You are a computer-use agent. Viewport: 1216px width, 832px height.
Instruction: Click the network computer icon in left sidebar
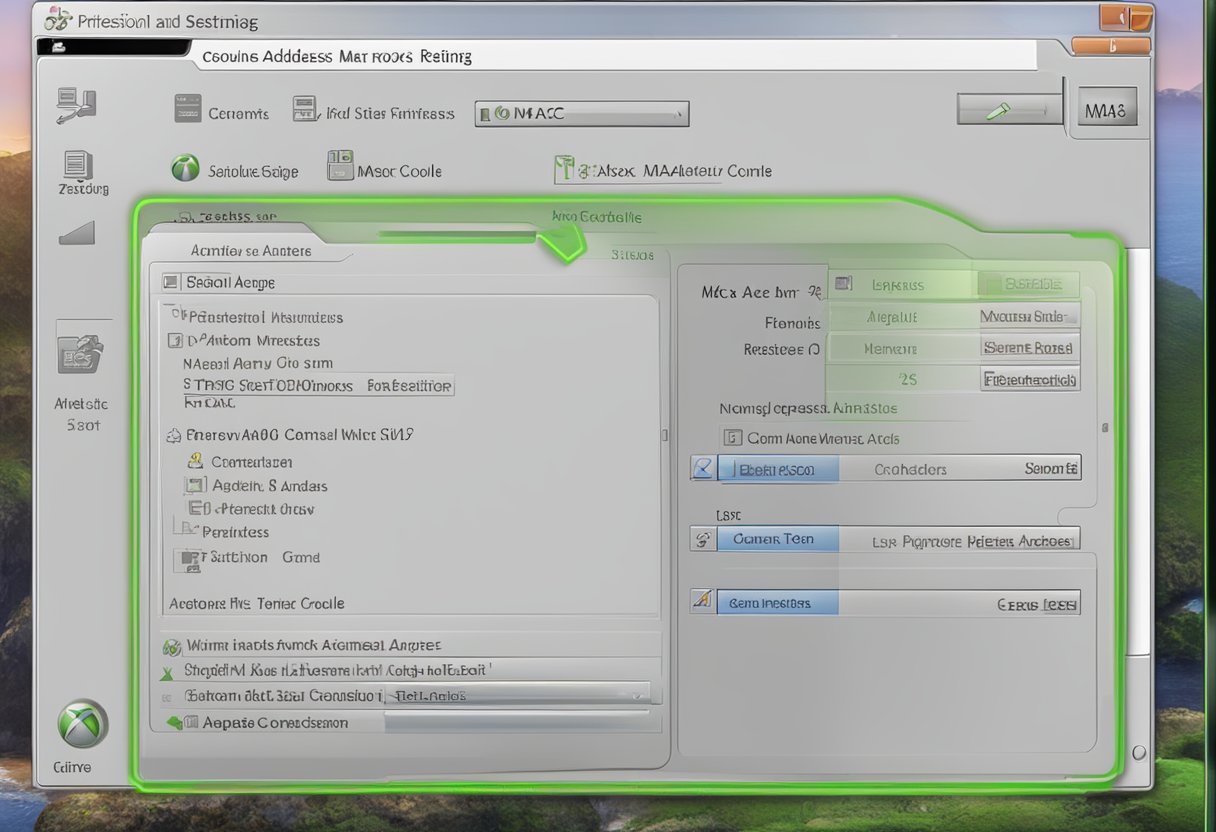point(75,105)
